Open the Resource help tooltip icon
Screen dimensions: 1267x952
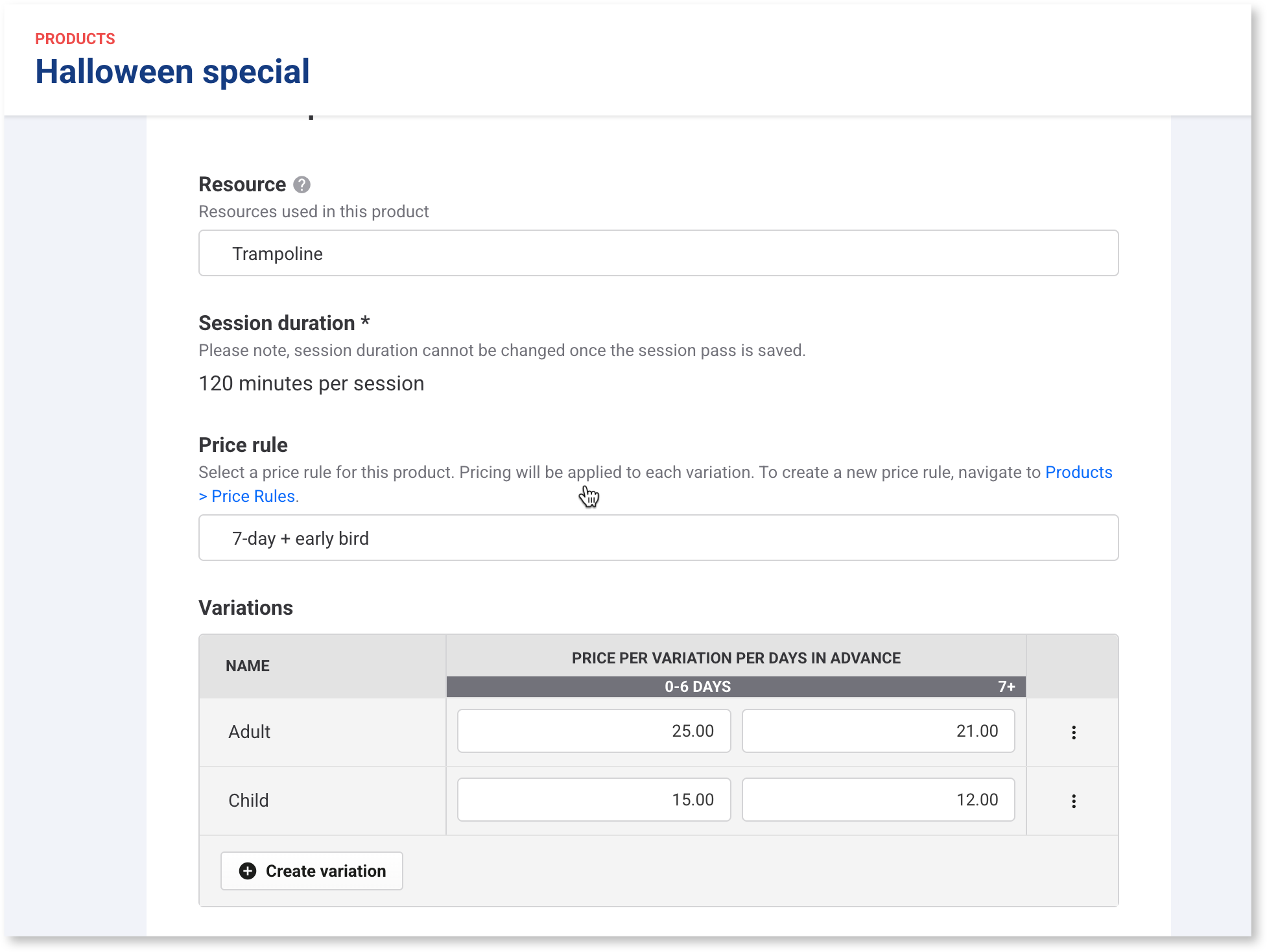[x=302, y=184]
